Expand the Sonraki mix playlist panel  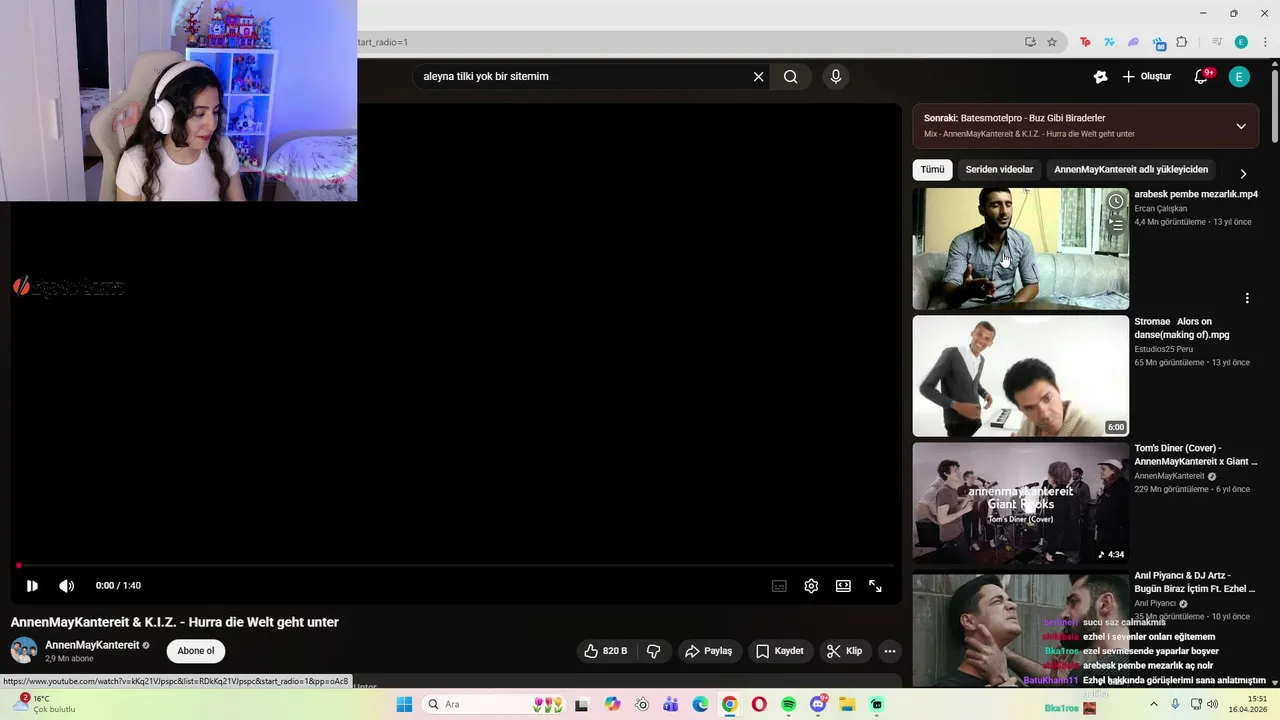(x=1241, y=126)
